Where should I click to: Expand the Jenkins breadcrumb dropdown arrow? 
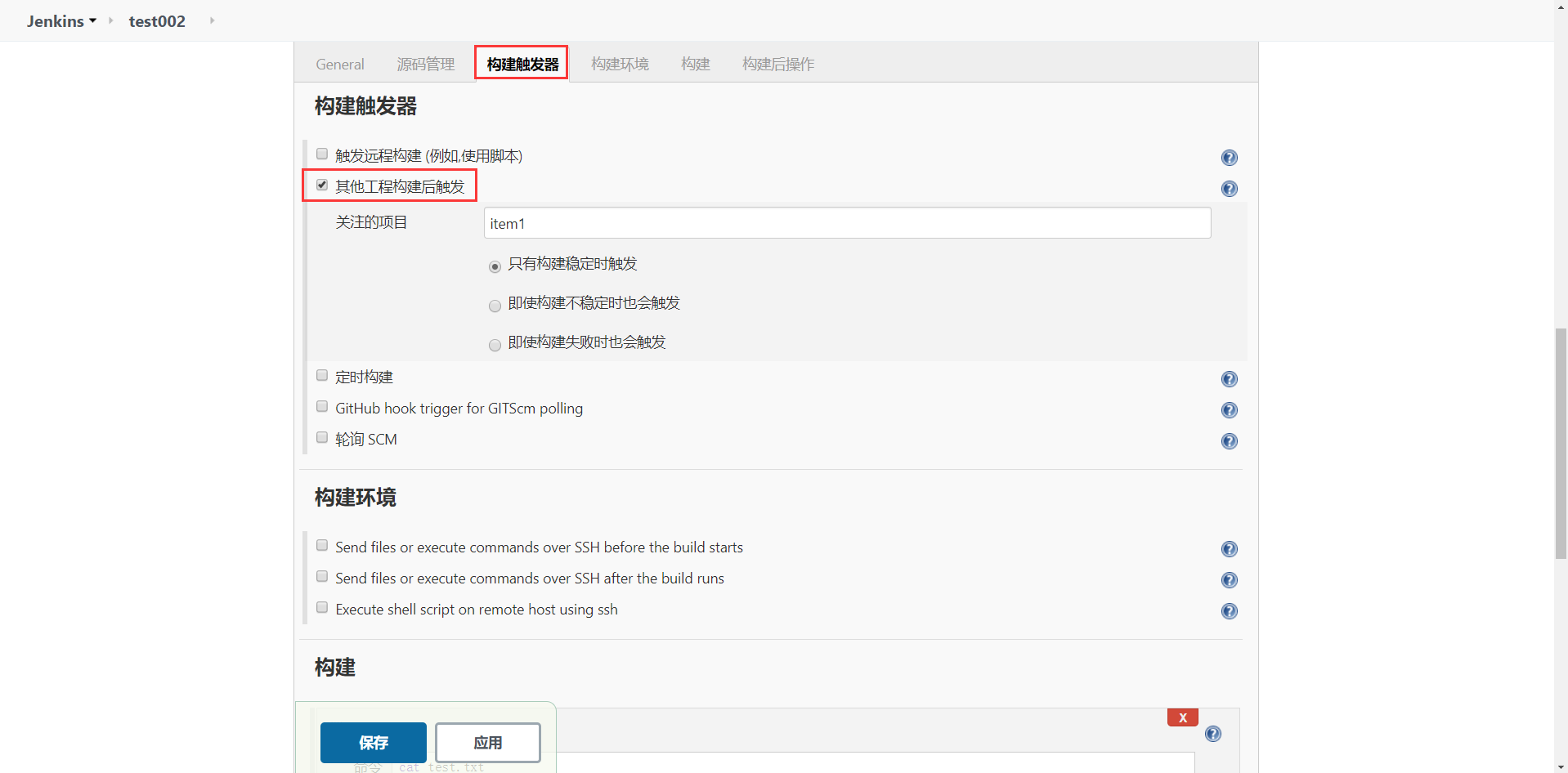[x=92, y=20]
